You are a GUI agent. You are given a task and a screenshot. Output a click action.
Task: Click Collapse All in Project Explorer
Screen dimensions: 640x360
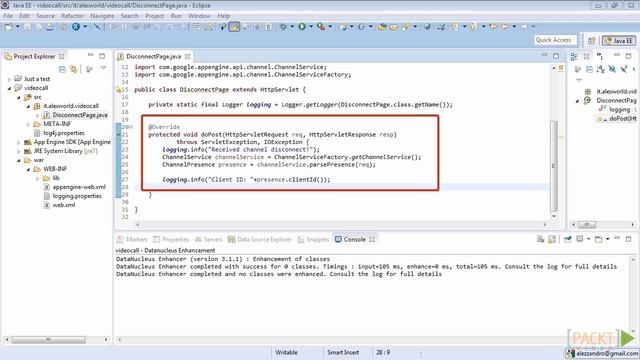click(62, 69)
